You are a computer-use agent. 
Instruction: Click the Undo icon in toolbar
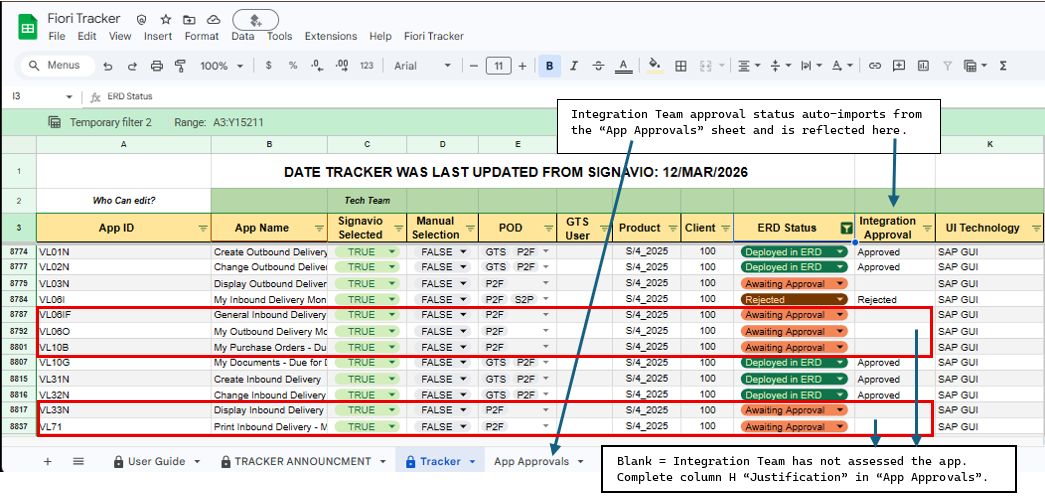tap(107, 66)
